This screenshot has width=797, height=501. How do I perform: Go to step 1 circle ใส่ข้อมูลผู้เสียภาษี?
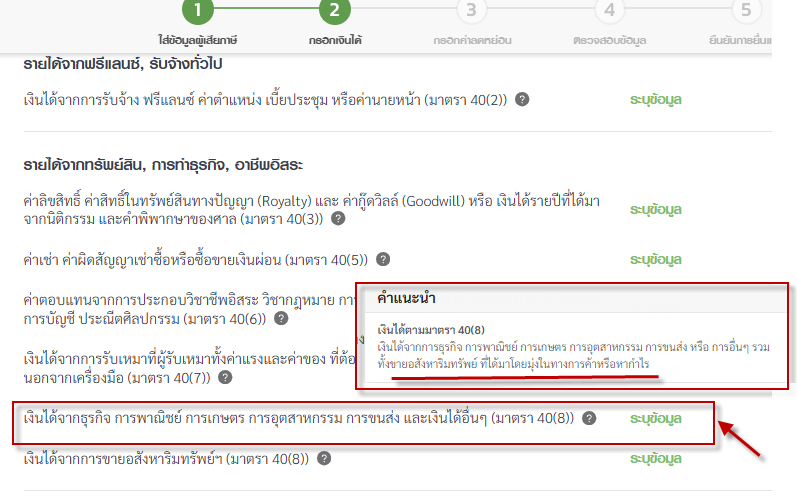tap(198, 12)
